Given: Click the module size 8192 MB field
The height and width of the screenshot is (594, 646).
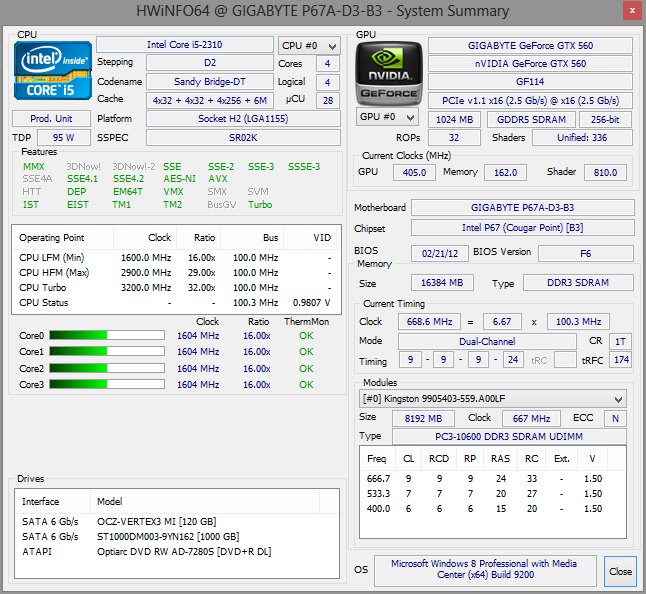Looking at the screenshot, I should pyautogui.click(x=423, y=419).
